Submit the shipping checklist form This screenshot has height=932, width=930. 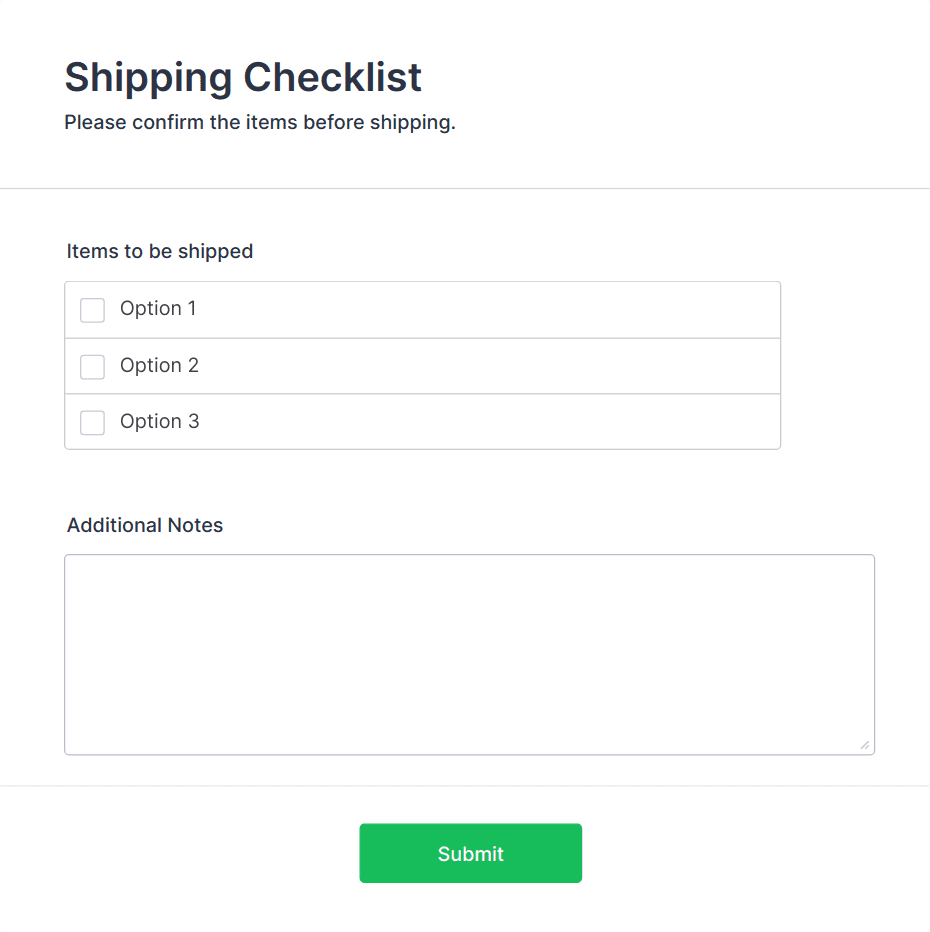tap(470, 853)
